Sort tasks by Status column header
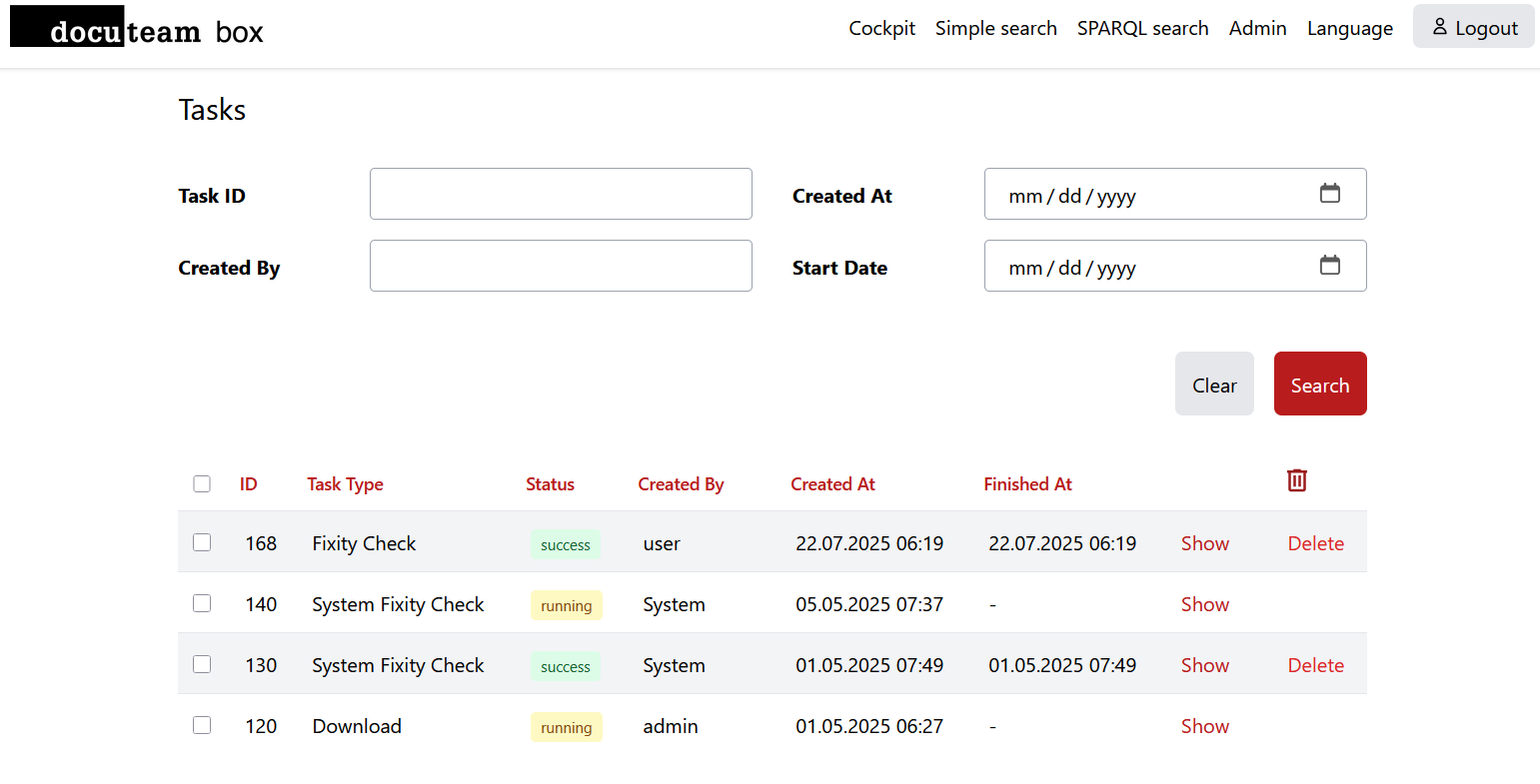This screenshot has height=784, width=1540. pos(550,484)
